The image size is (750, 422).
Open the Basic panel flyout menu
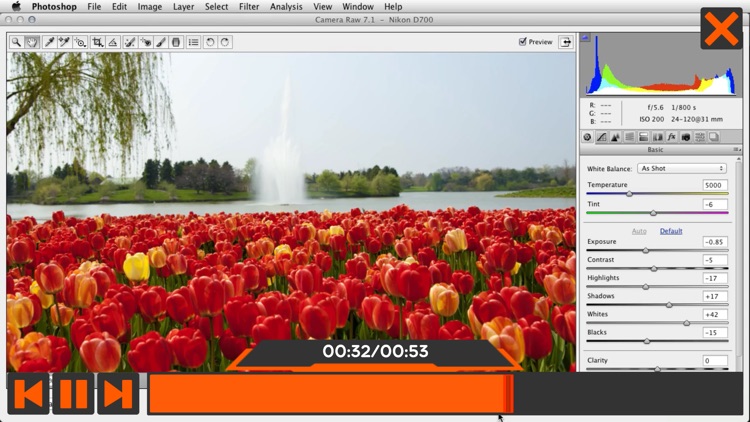click(737, 150)
